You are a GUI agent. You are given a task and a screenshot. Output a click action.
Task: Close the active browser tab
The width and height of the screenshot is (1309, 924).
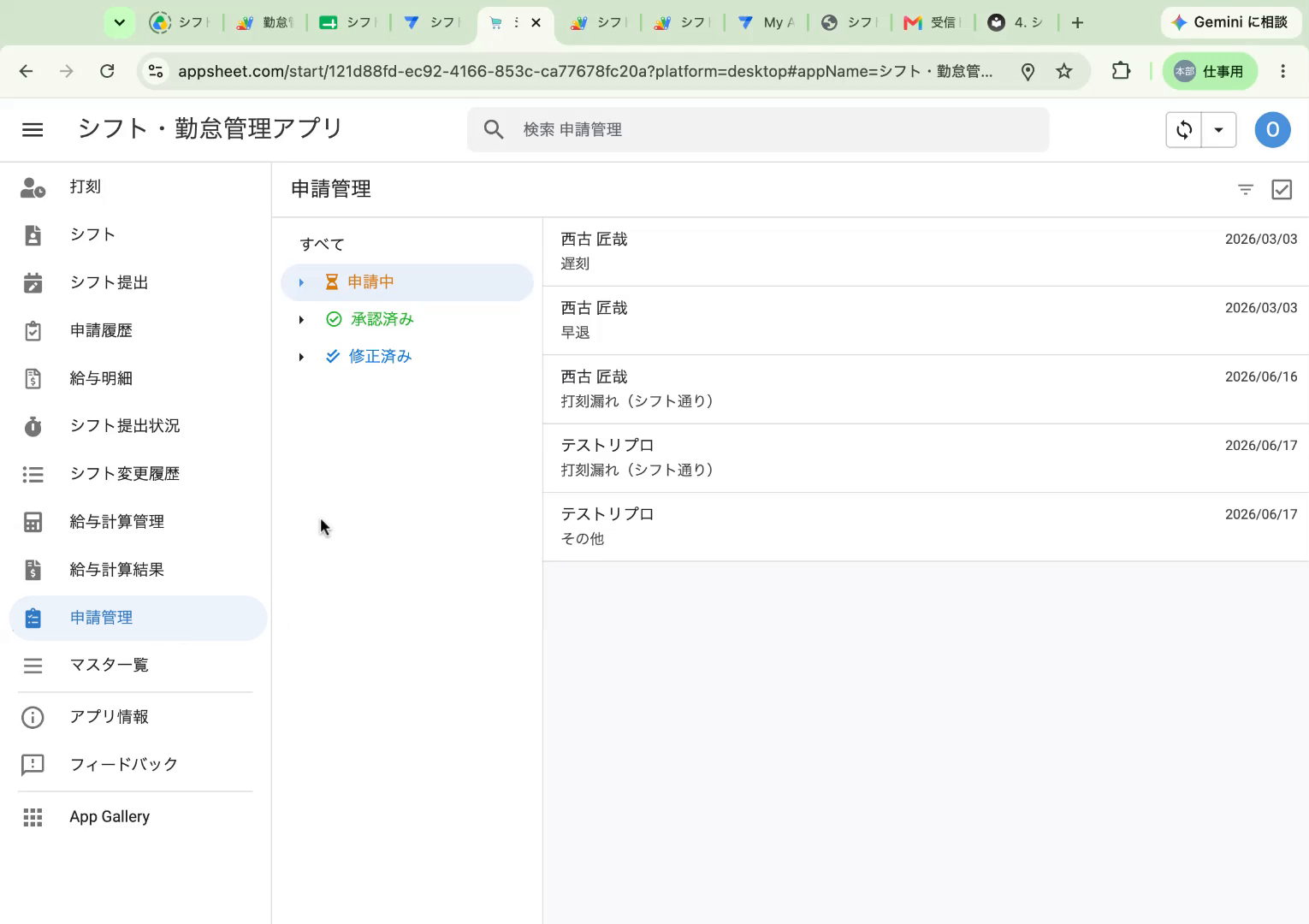pyautogui.click(x=536, y=23)
